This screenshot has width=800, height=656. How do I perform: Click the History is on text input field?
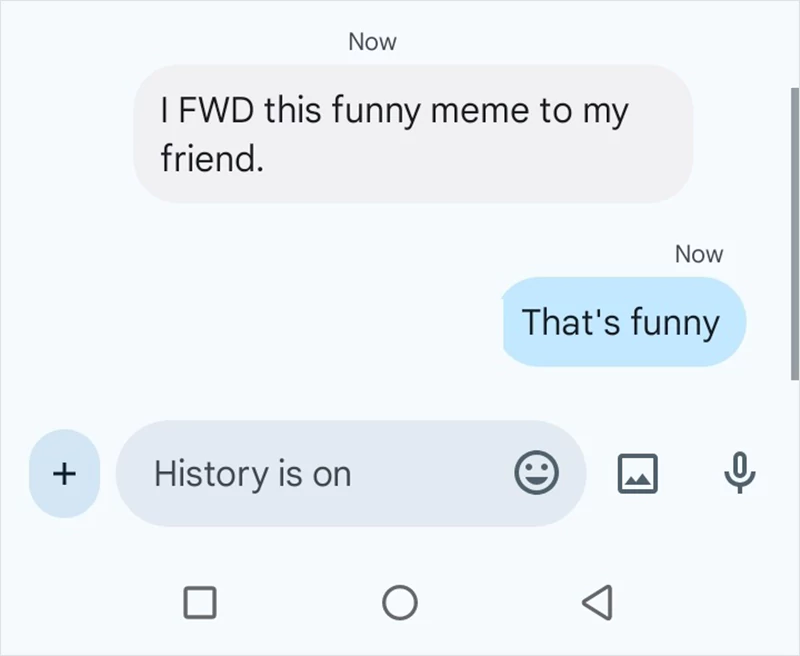pyautogui.click(x=300, y=474)
